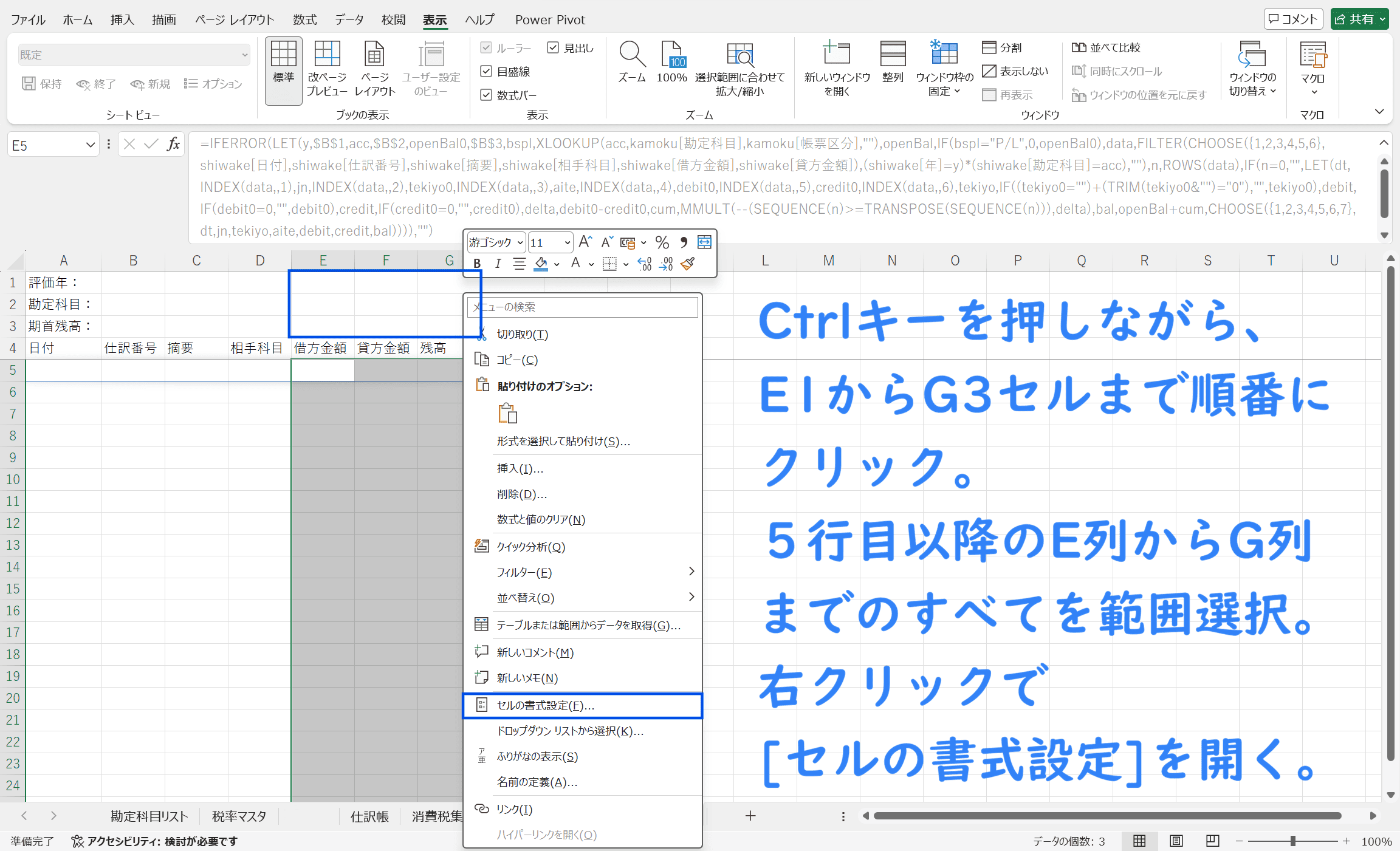Select 新しいコメント in context menu

pyautogui.click(x=583, y=652)
